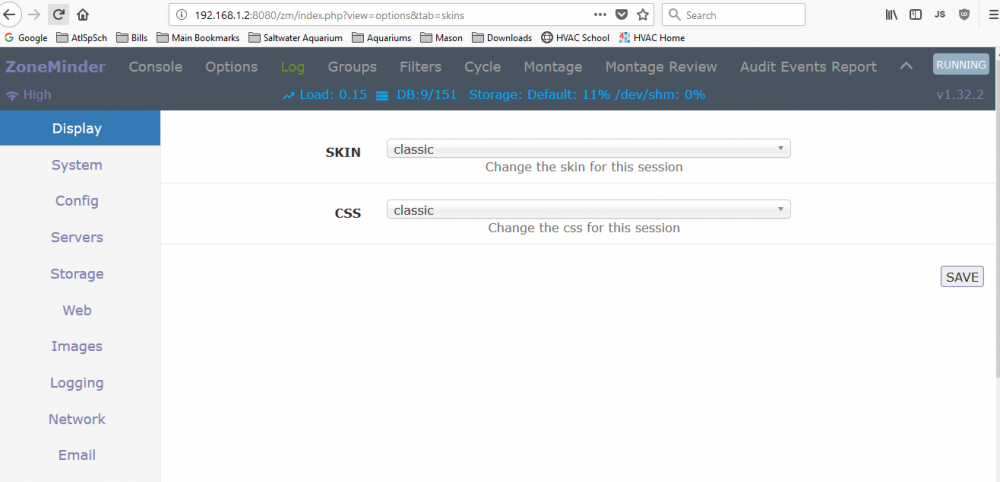Select the Network options tab
This screenshot has width=1000, height=482.
pyautogui.click(x=77, y=419)
